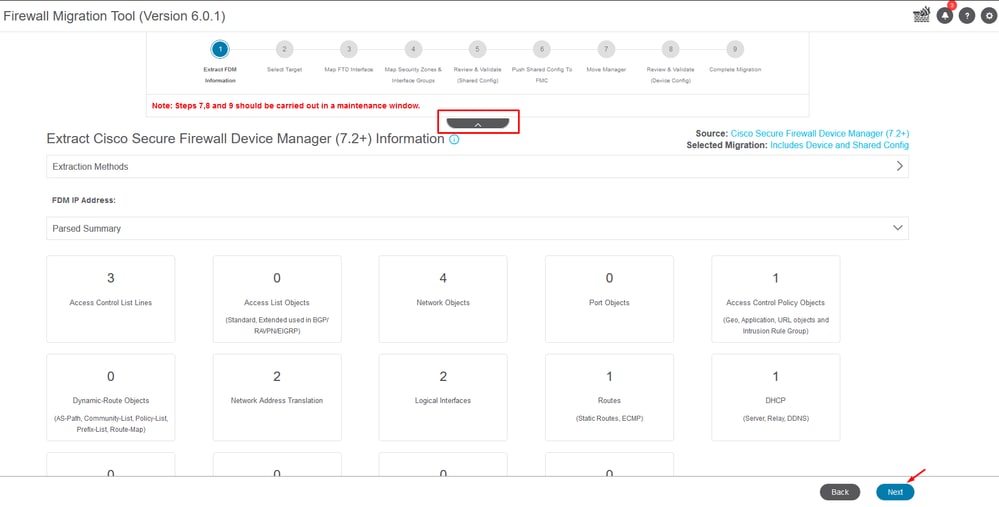Viewport: 999px width, 507px height.
Task: Collapse the Parsed Summary section
Action: coord(477,228)
